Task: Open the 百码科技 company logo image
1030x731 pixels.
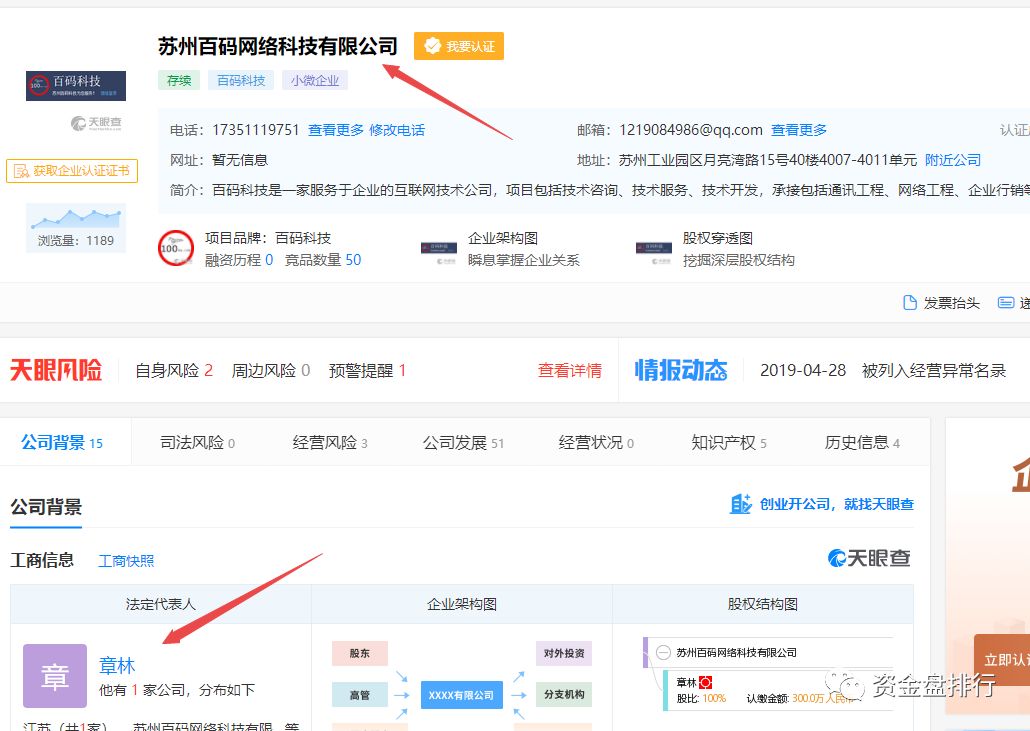Action: click(76, 85)
